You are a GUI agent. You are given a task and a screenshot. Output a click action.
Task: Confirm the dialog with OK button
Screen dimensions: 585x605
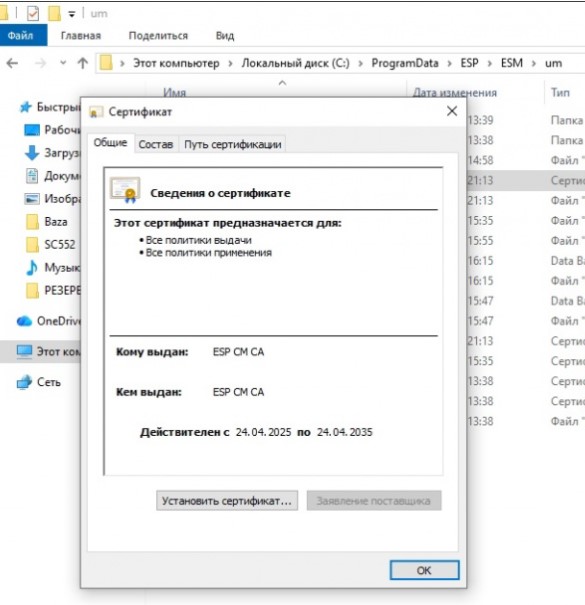[424, 570]
